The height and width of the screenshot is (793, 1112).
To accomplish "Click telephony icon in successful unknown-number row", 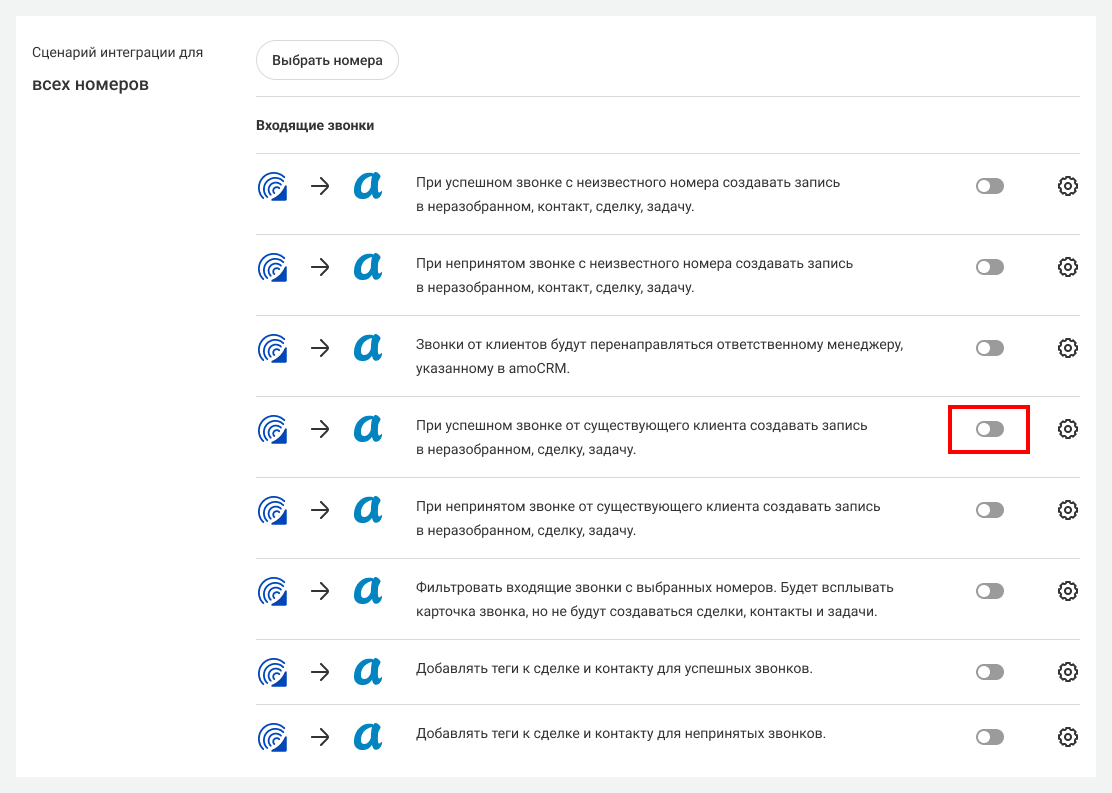I will (x=272, y=187).
